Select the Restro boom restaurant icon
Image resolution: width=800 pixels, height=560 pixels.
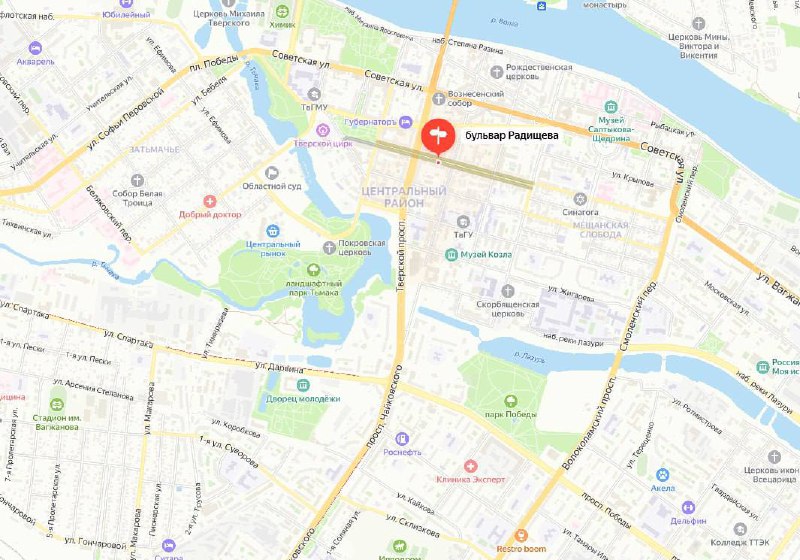click(521, 536)
